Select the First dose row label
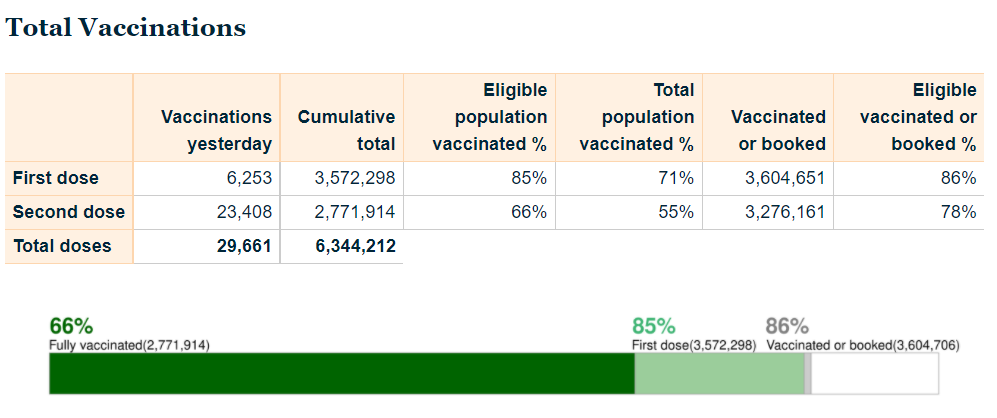 (56, 178)
